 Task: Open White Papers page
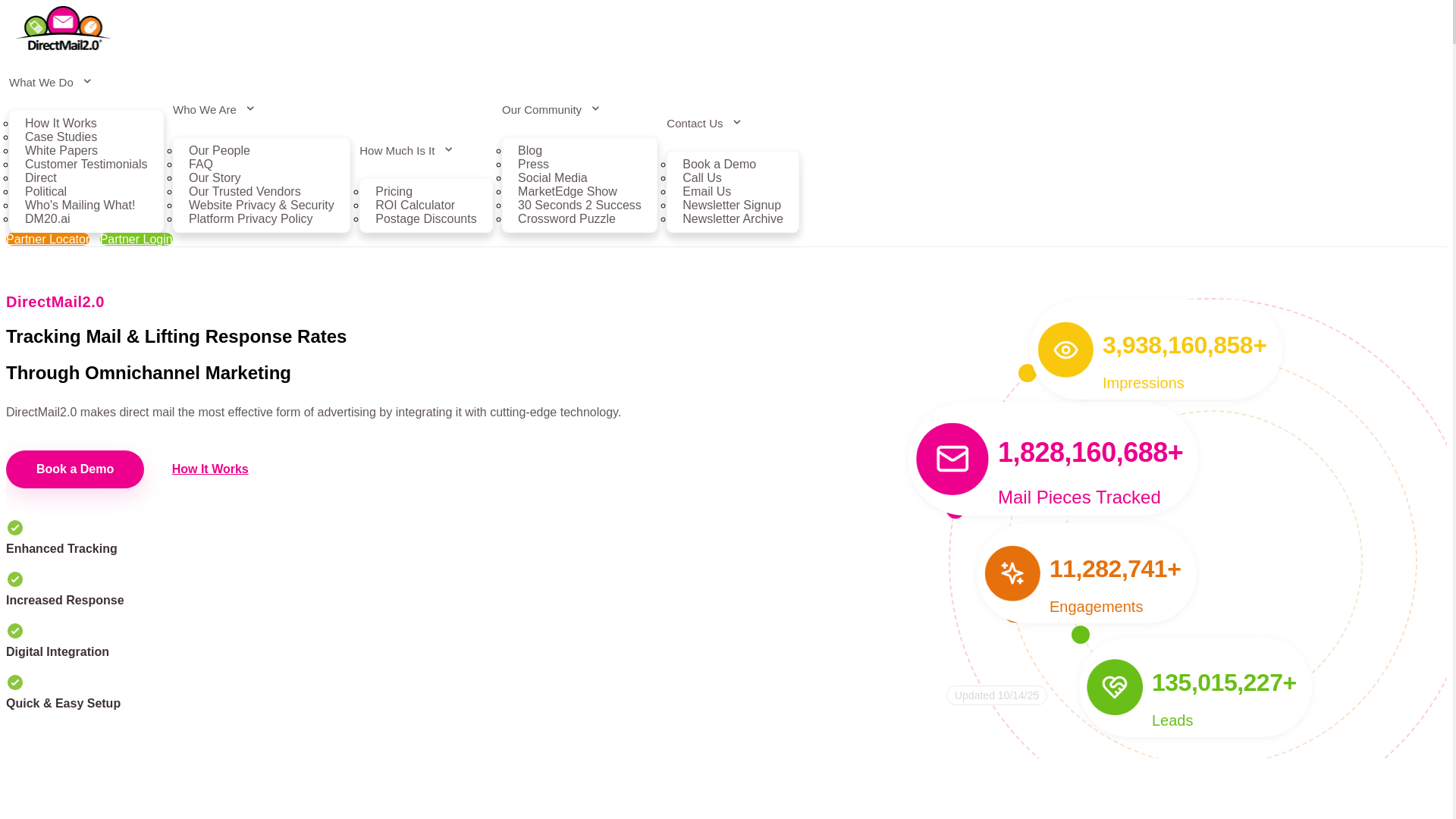tap(61, 150)
